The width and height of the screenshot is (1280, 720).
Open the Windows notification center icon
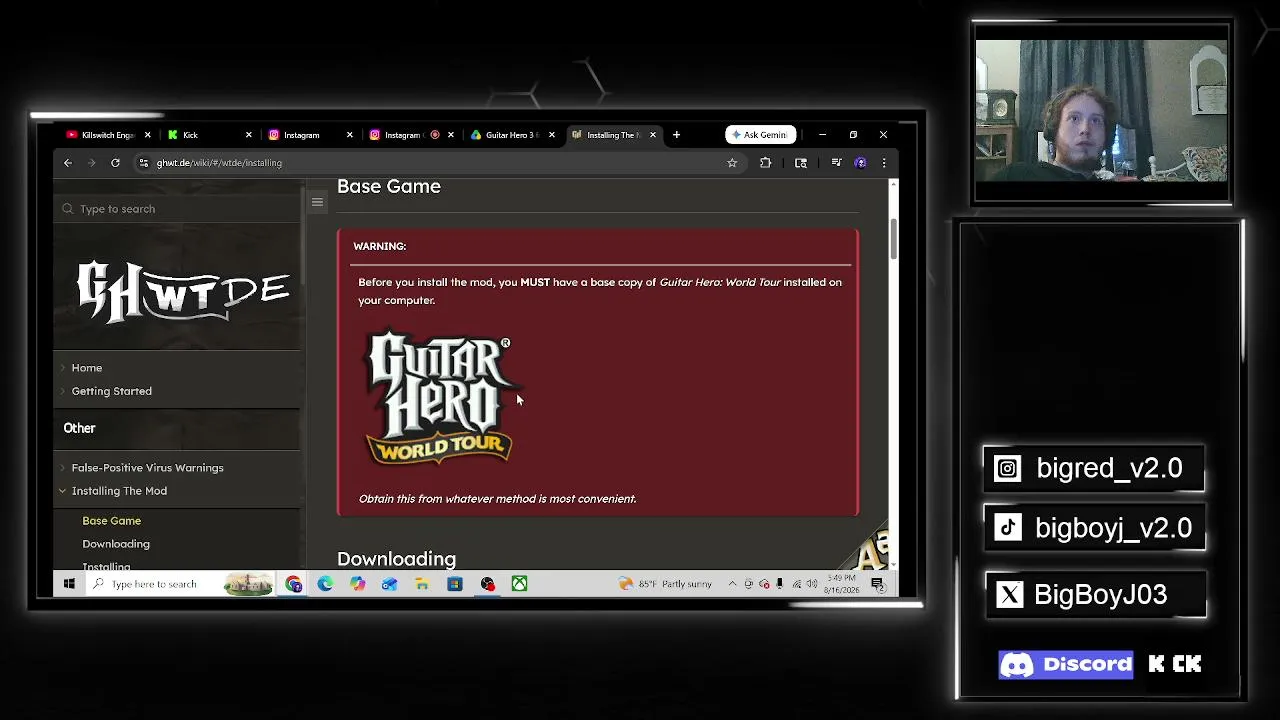(877, 584)
